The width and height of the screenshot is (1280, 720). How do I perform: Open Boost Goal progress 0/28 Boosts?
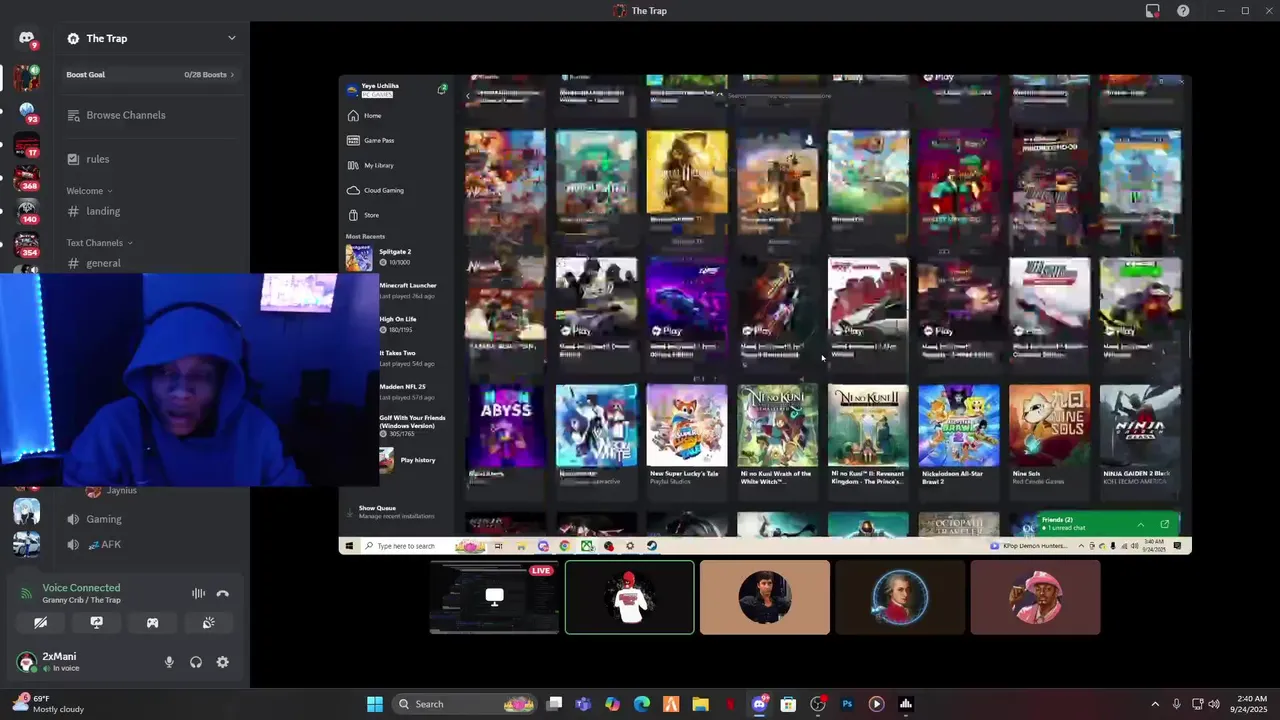150,75
